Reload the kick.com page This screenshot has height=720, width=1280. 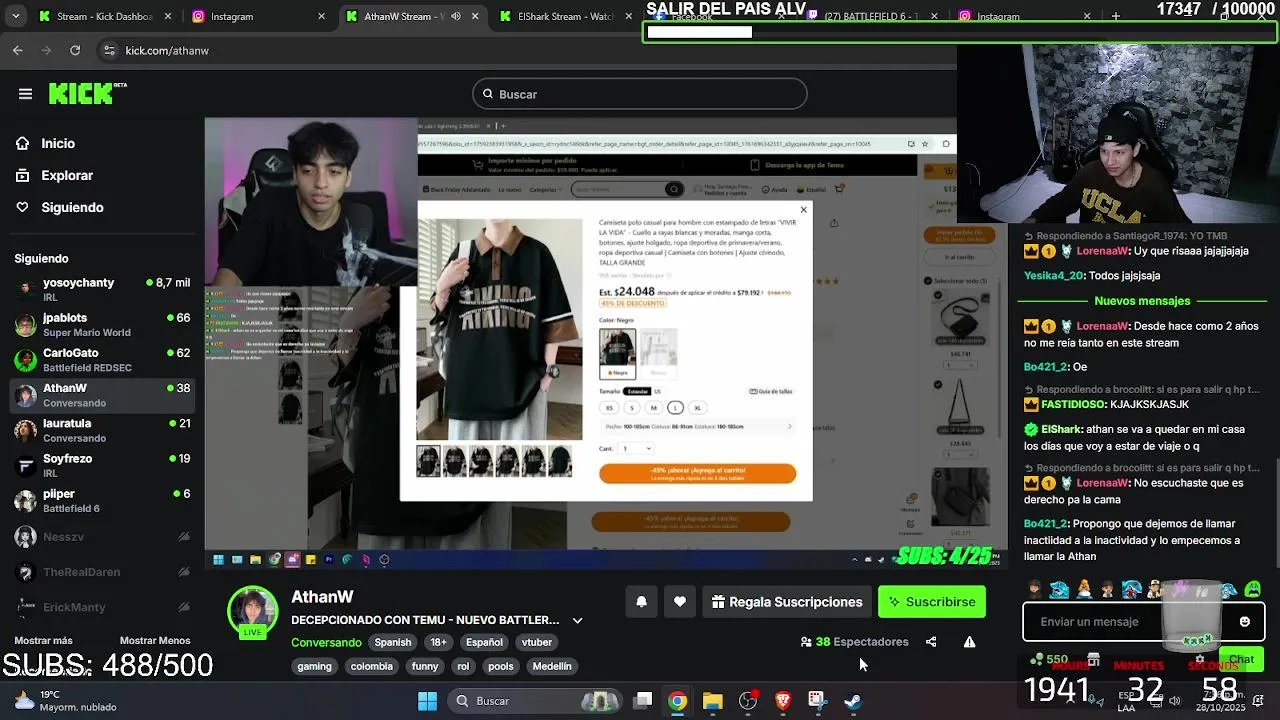(x=75, y=50)
